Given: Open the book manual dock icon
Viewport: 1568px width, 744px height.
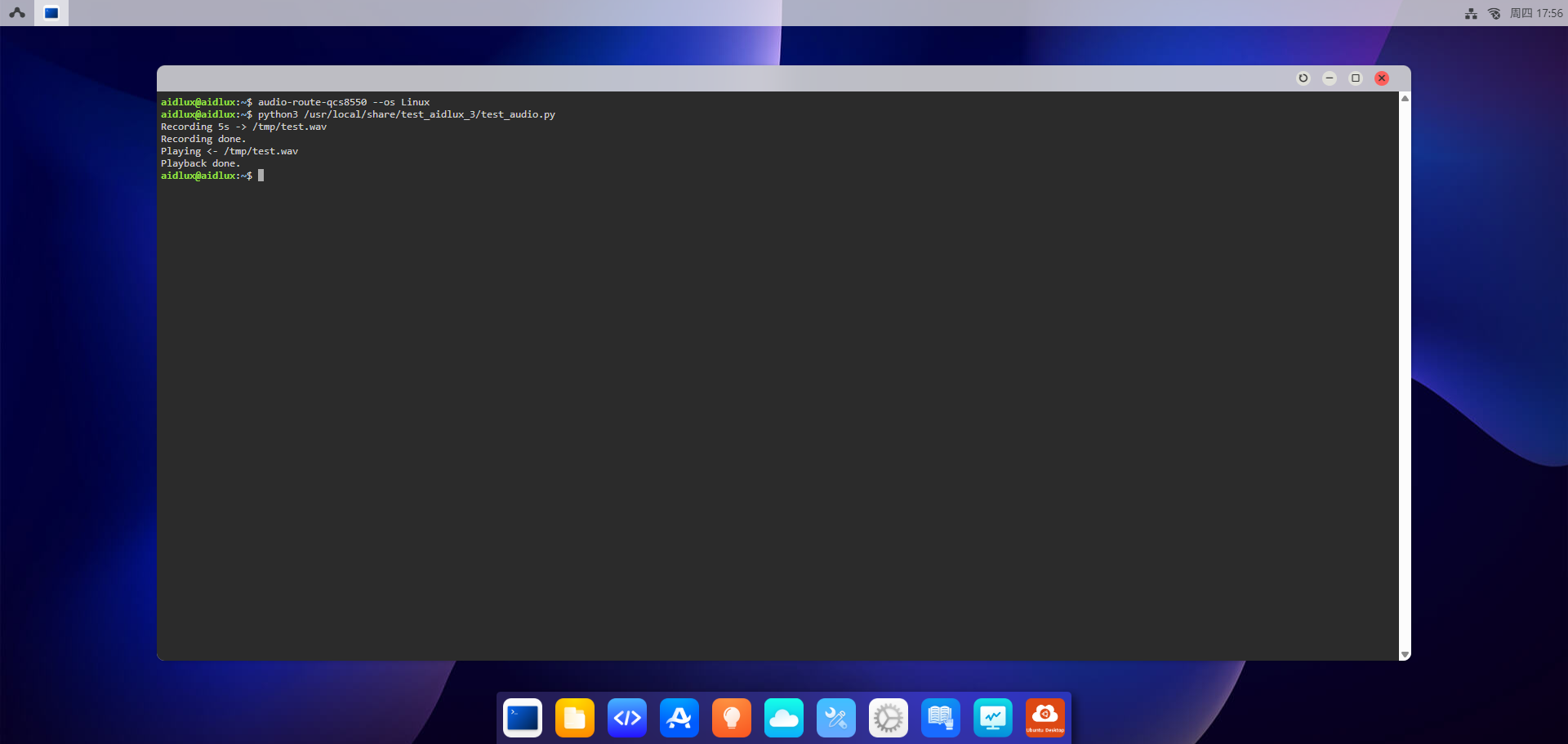Looking at the screenshot, I should click(x=941, y=718).
